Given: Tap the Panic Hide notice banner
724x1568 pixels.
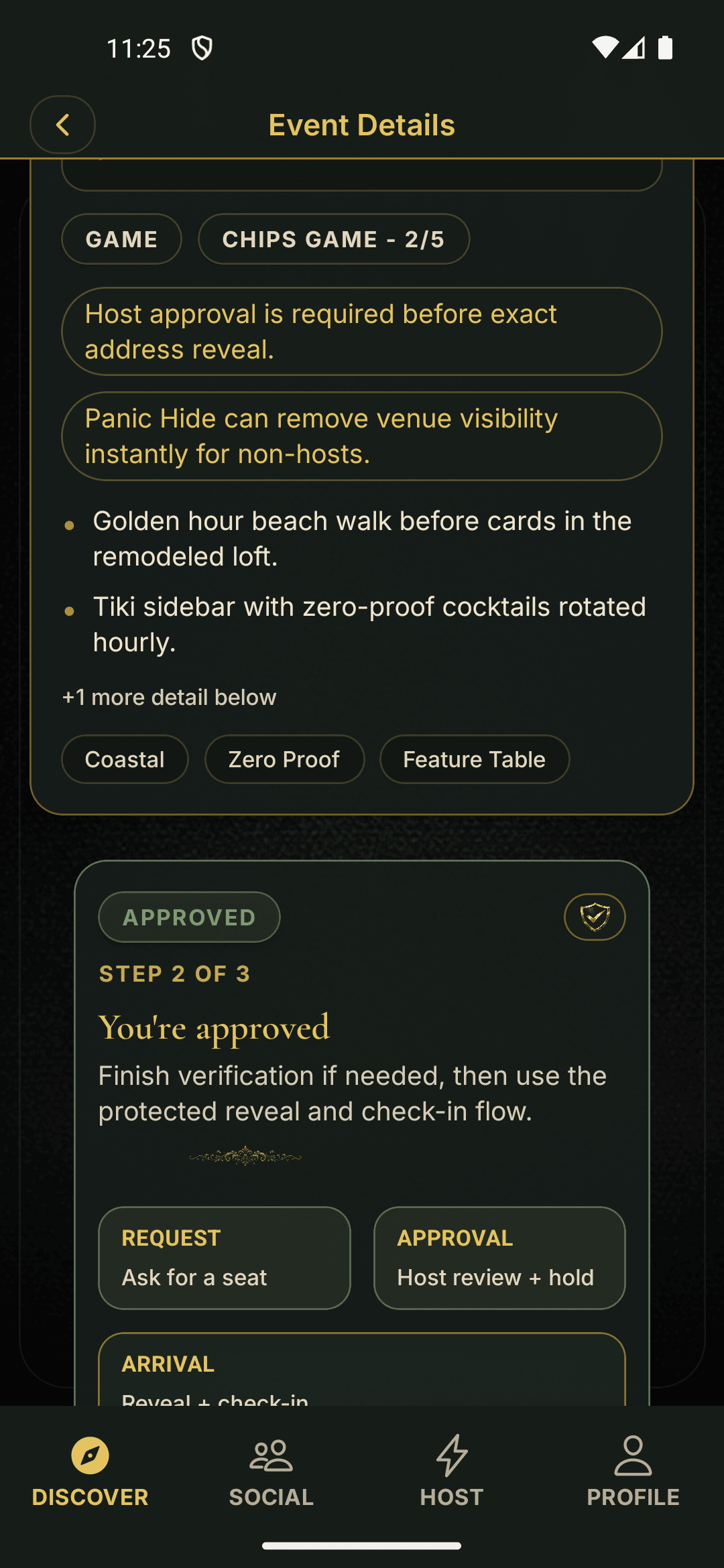Looking at the screenshot, I should [x=361, y=436].
